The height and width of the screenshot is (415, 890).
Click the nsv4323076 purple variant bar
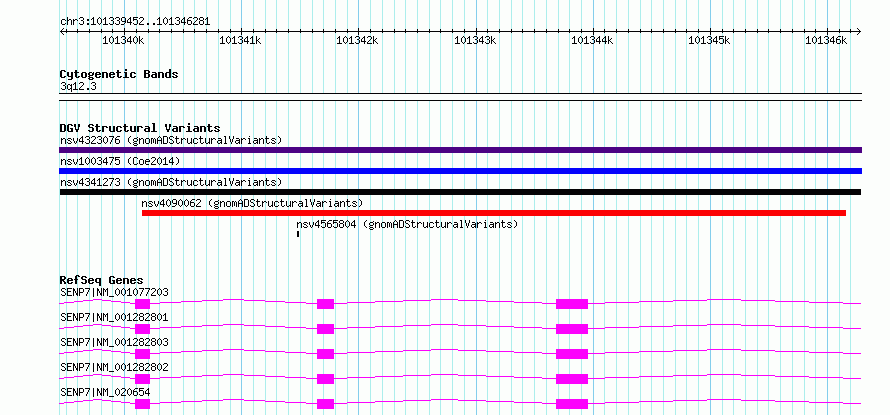[460, 150]
